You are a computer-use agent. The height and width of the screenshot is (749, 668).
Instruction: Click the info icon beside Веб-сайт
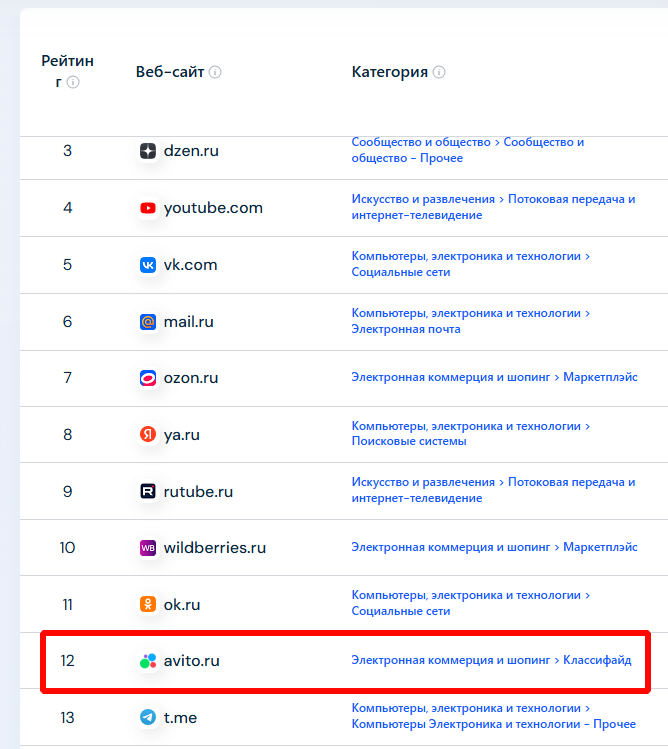215,72
